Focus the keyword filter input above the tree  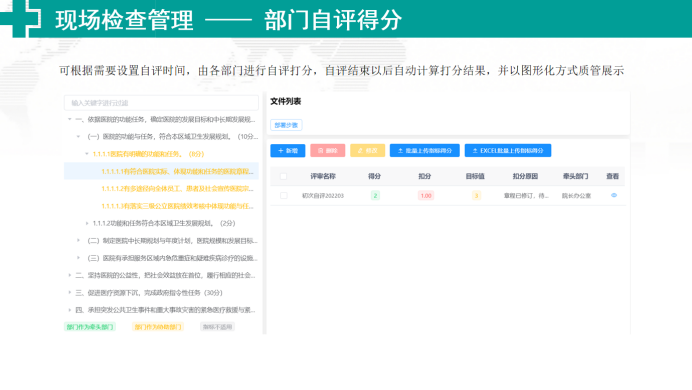[161, 103]
